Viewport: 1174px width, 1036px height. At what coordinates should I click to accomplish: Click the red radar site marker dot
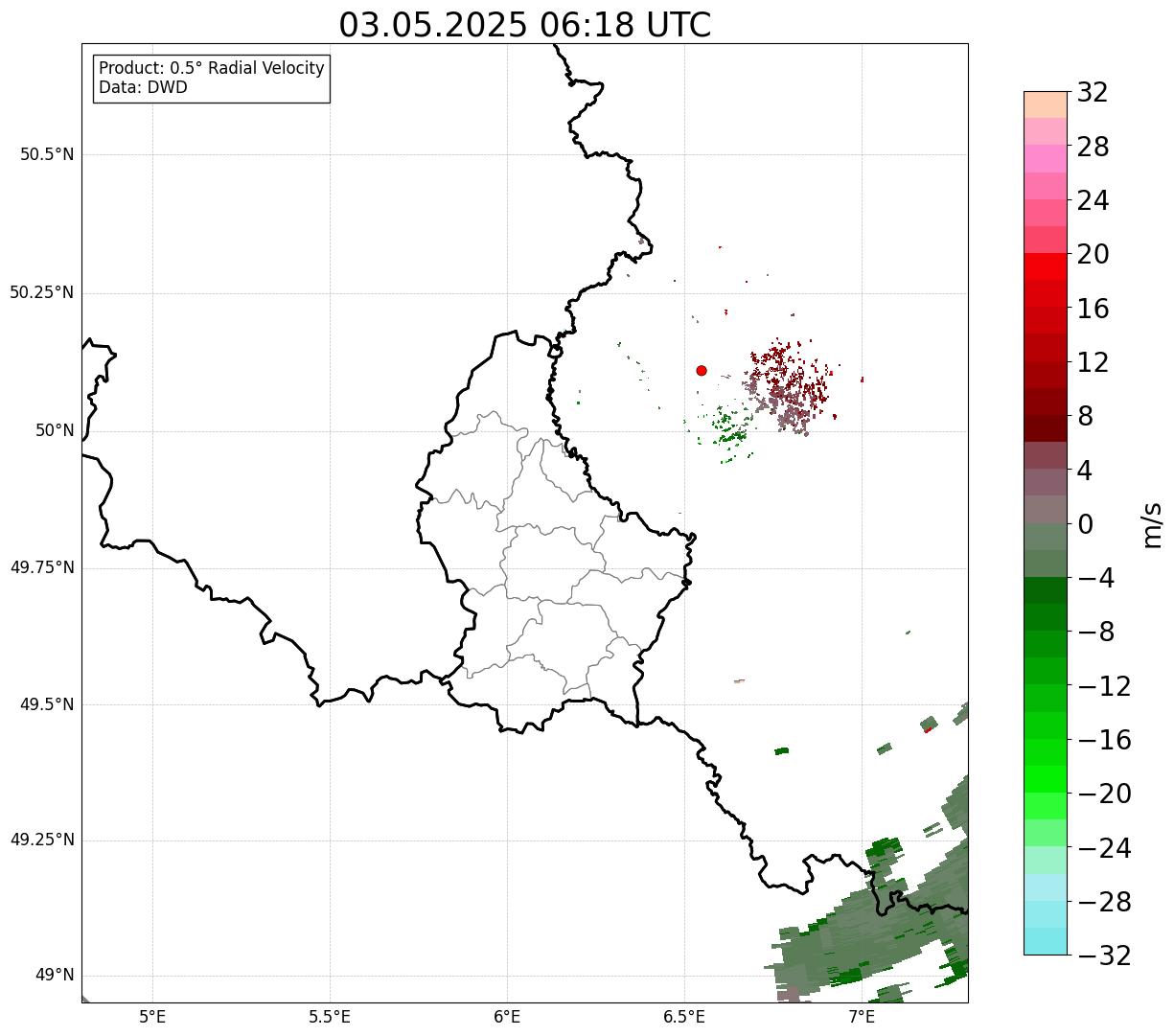point(702,370)
